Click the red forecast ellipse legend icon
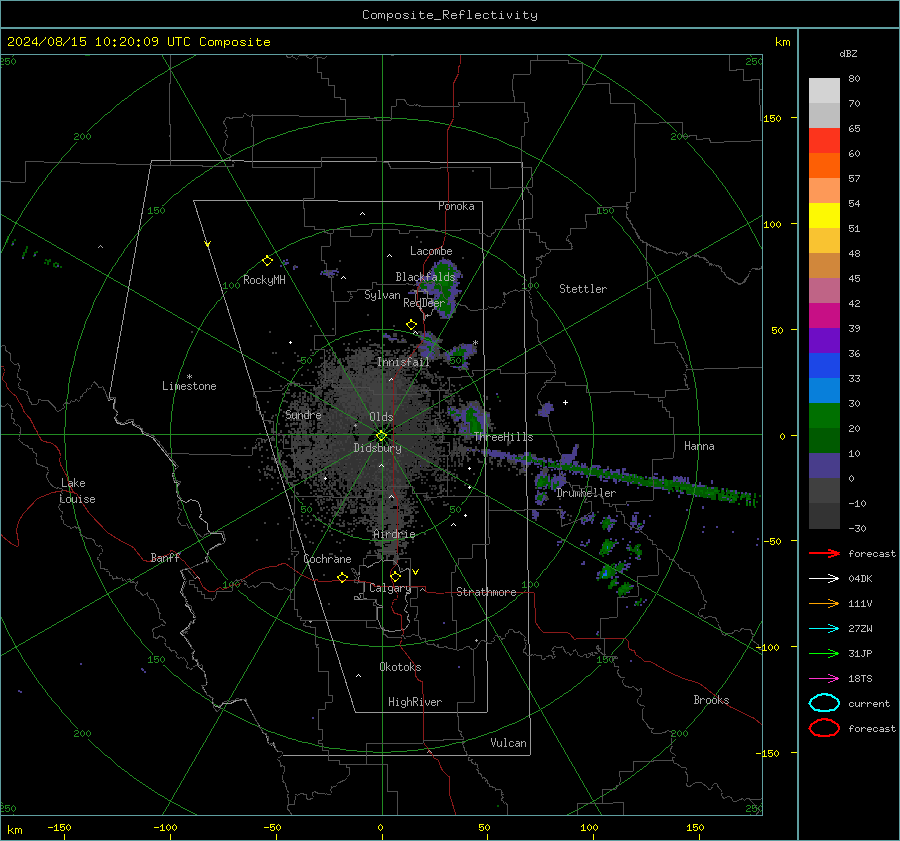The height and width of the screenshot is (841, 900). point(824,728)
